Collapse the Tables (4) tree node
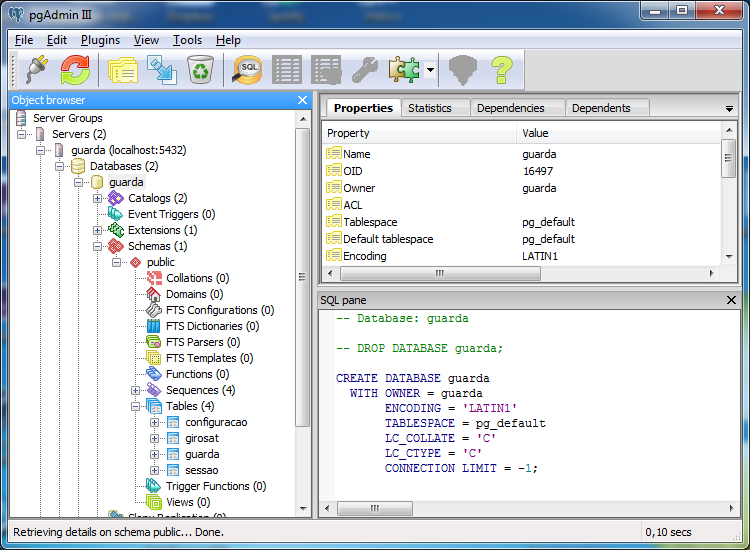 point(135,406)
